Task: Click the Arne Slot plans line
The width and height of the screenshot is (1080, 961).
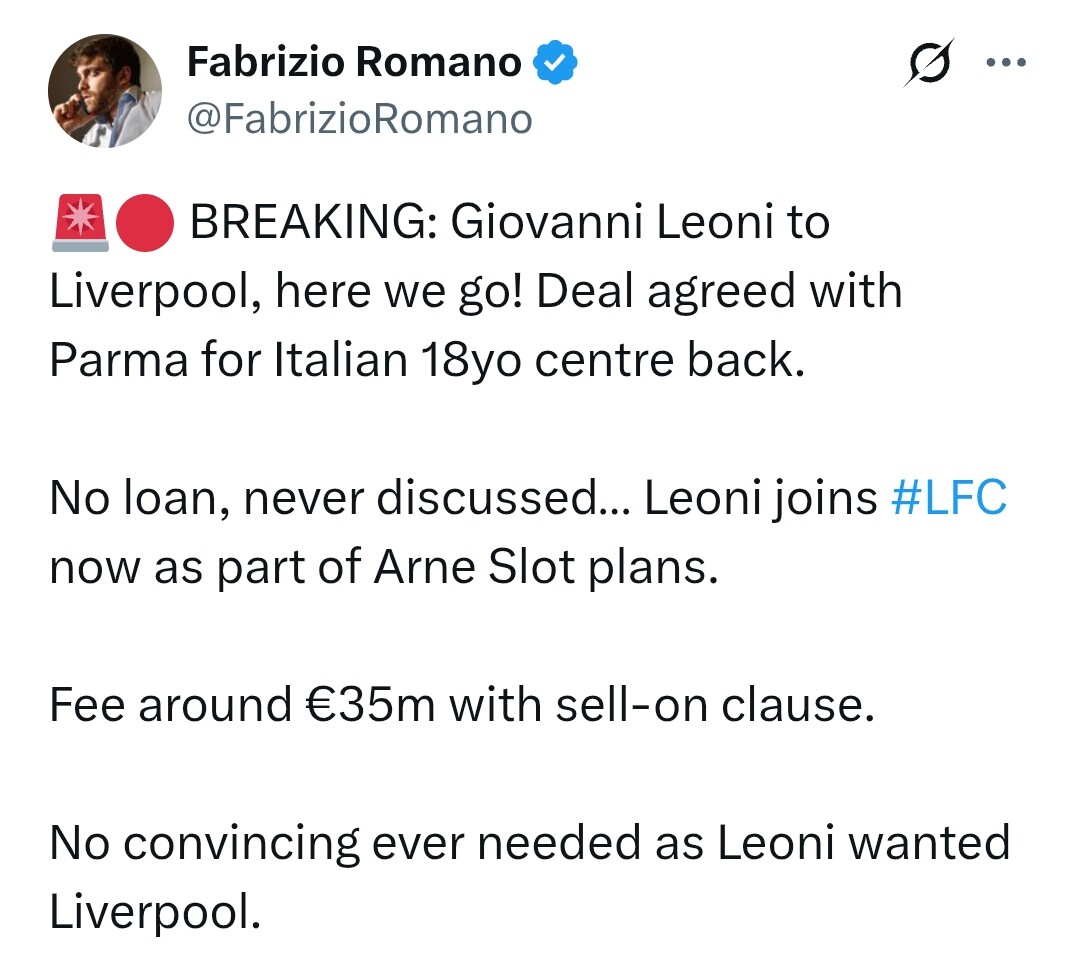Action: (x=384, y=567)
